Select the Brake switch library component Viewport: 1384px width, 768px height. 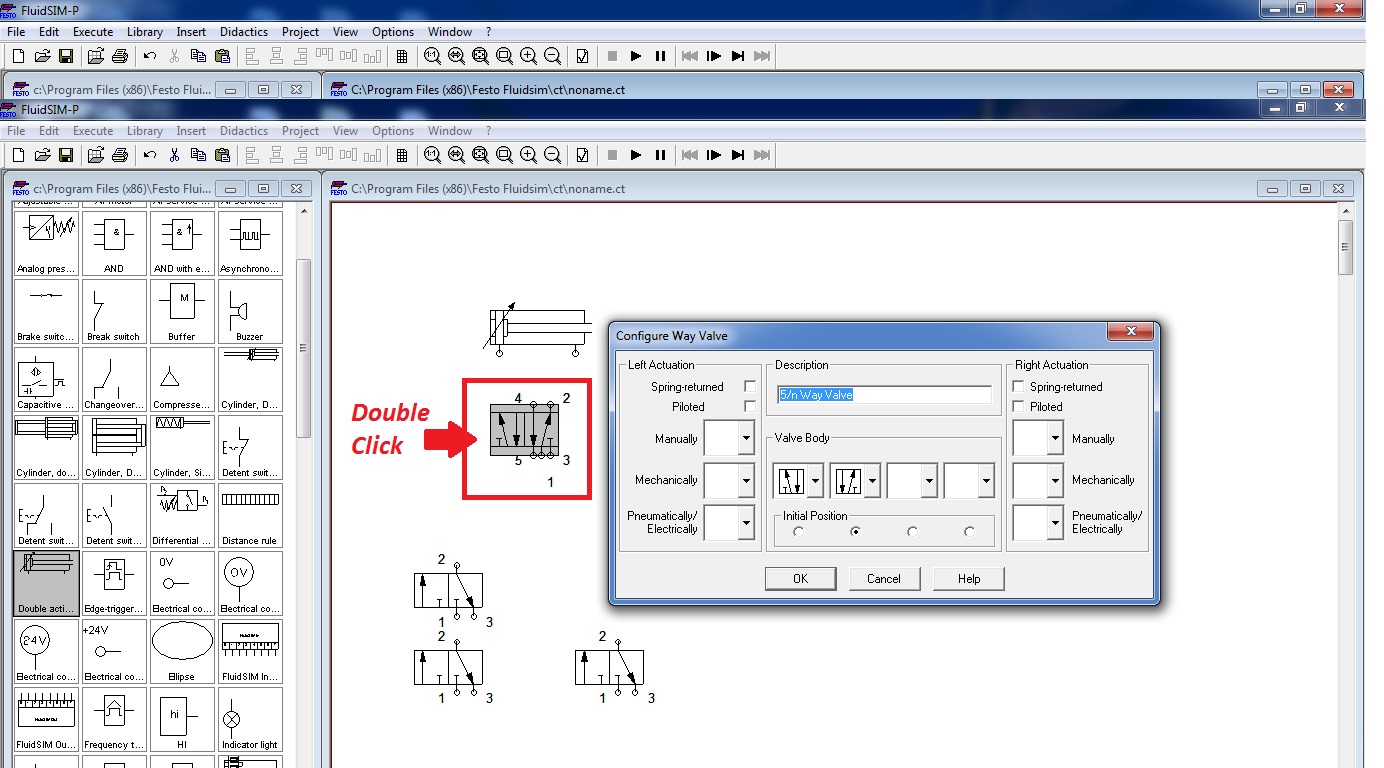point(47,310)
